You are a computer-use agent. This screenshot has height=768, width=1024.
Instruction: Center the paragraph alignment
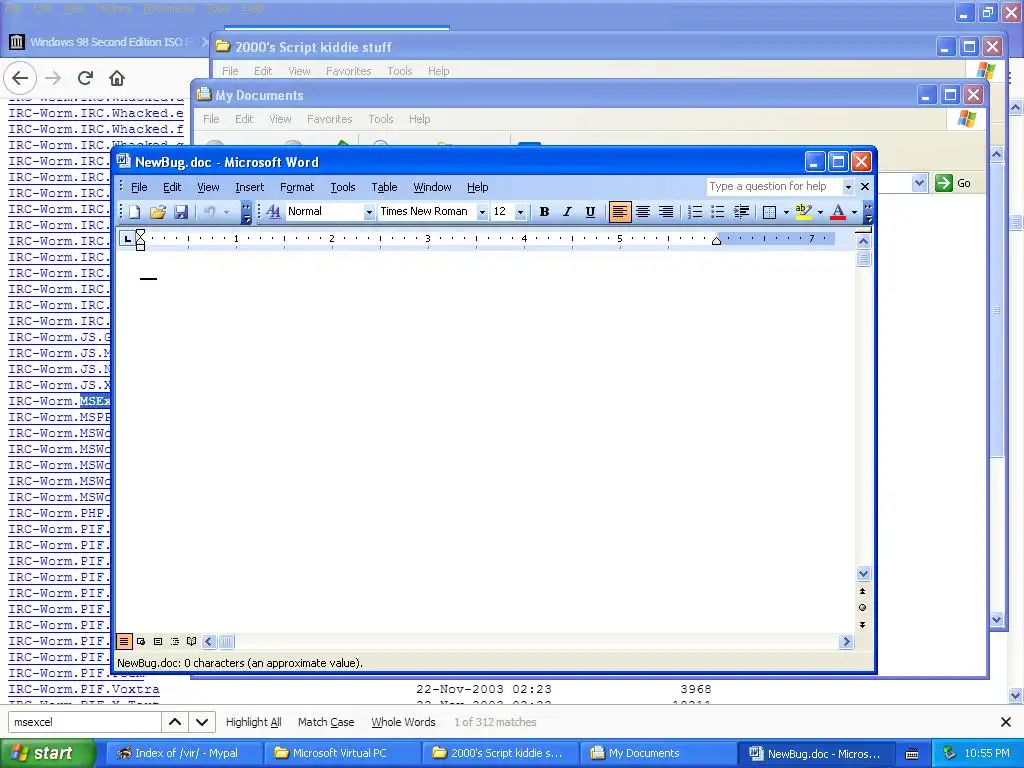(643, 212)
